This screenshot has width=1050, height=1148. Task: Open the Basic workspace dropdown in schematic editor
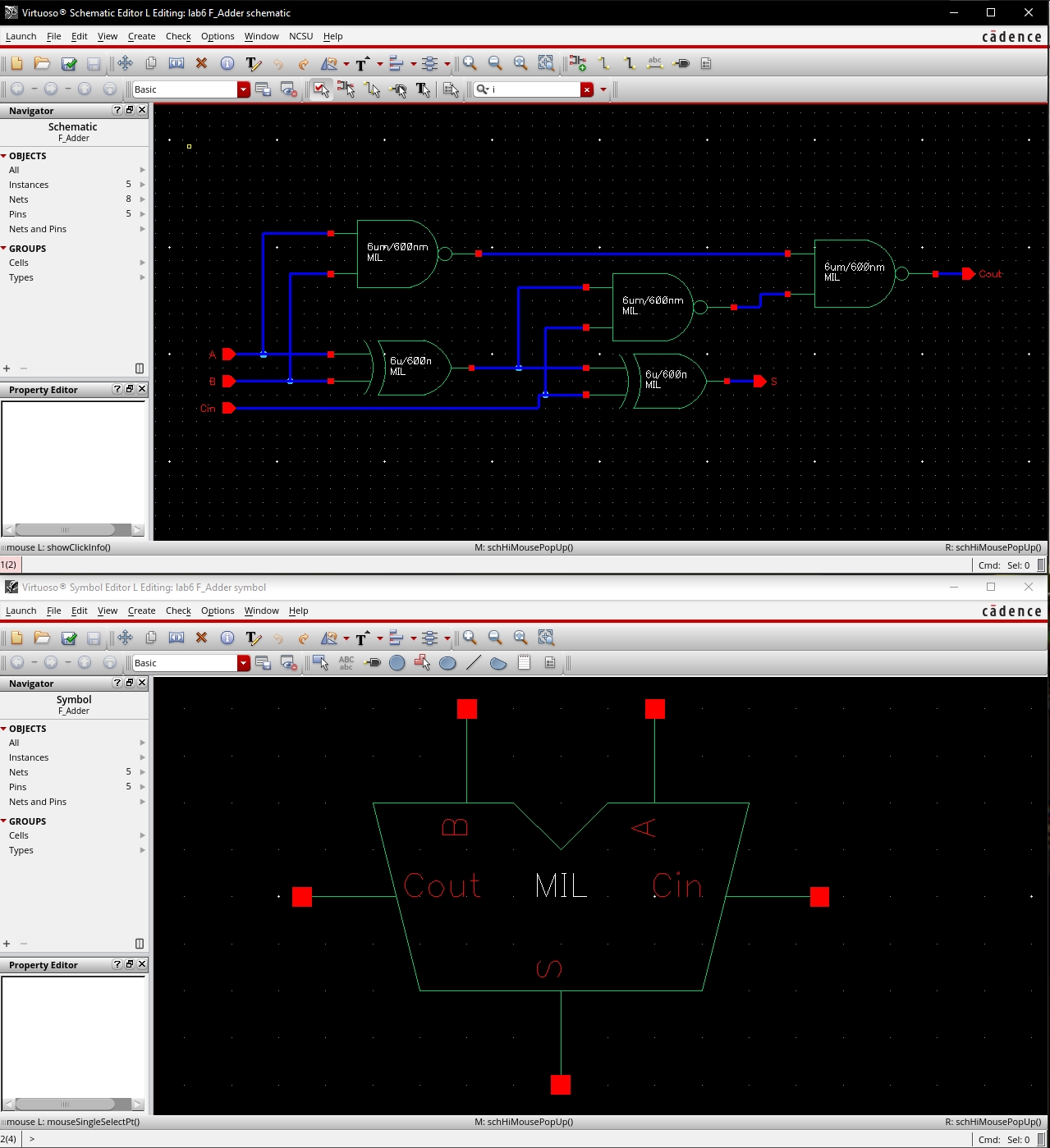[x=243, y=89]
